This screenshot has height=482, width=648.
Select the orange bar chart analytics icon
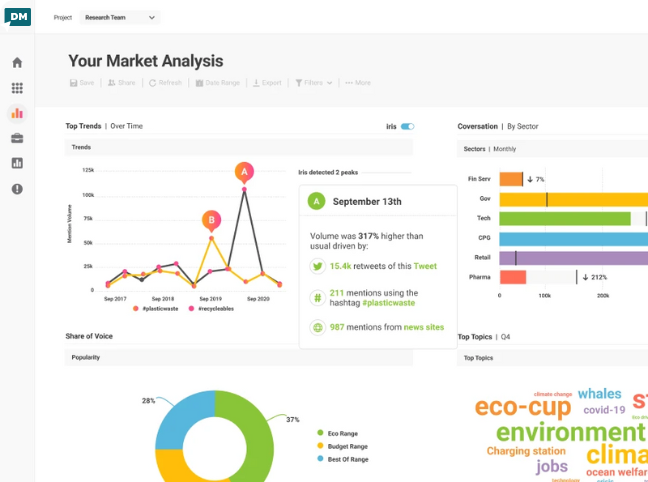[x=17, y=113]
